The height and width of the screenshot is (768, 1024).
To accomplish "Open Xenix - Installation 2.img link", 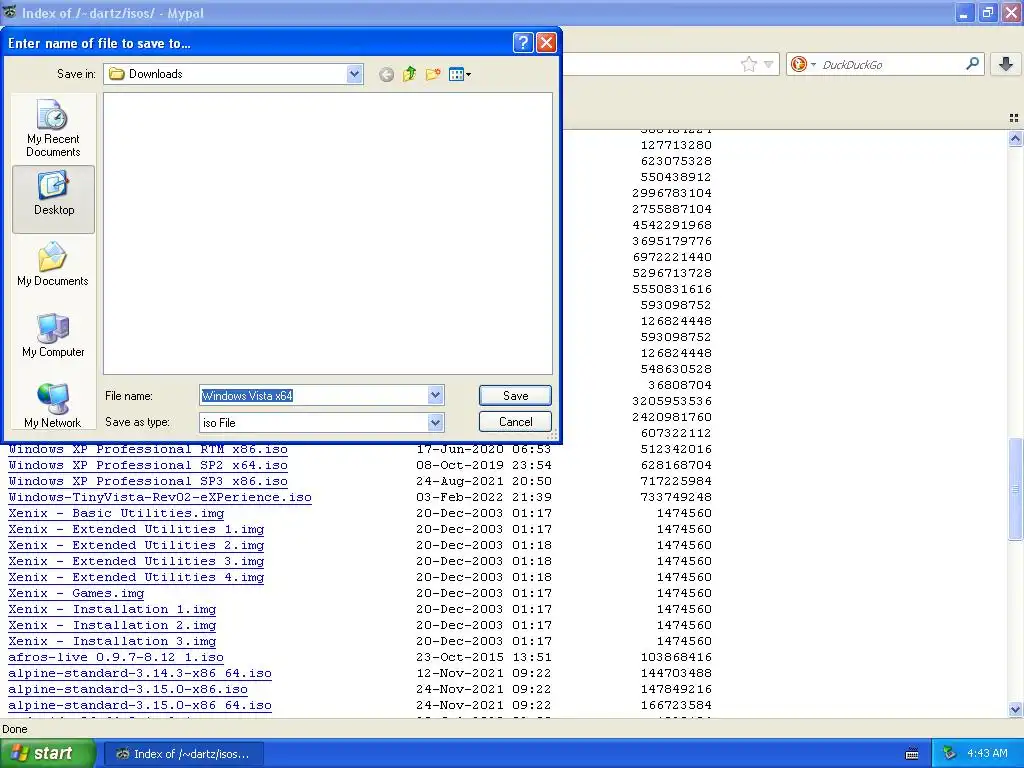I will click(112, 625).
